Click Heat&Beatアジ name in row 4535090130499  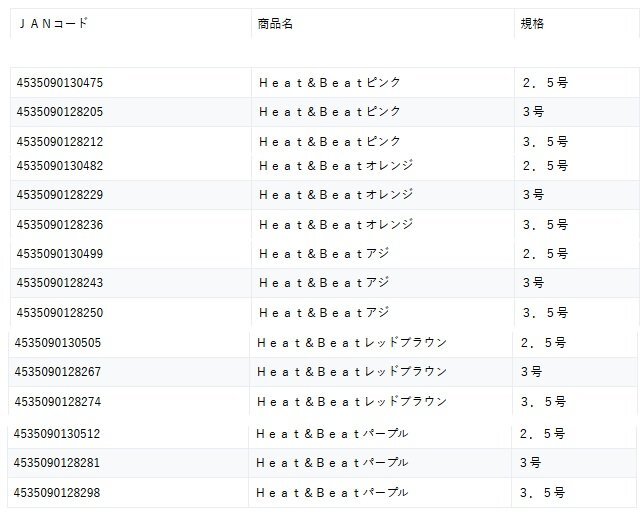click(324, 254)
